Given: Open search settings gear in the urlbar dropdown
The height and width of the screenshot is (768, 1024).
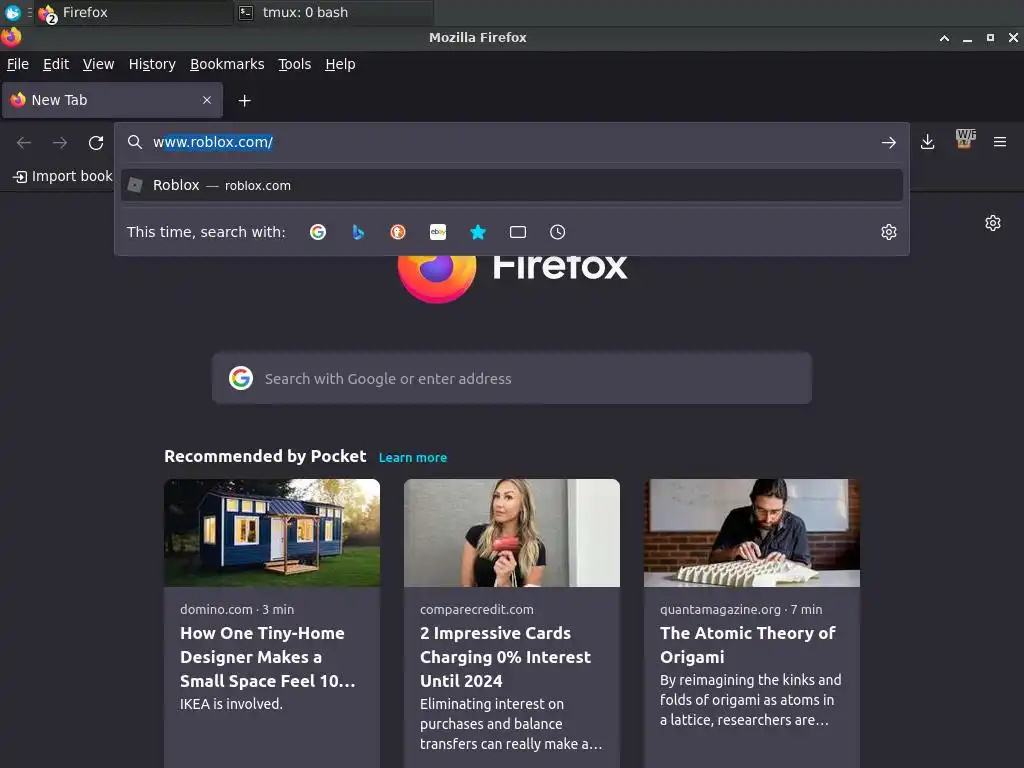Looking at the screenshot, I should click(888, 232).
